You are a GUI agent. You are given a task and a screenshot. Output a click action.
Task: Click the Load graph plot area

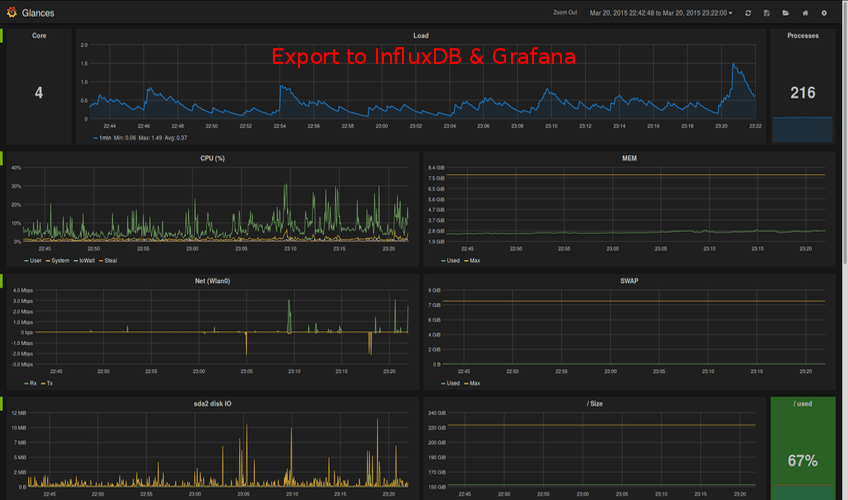[422, 82]
